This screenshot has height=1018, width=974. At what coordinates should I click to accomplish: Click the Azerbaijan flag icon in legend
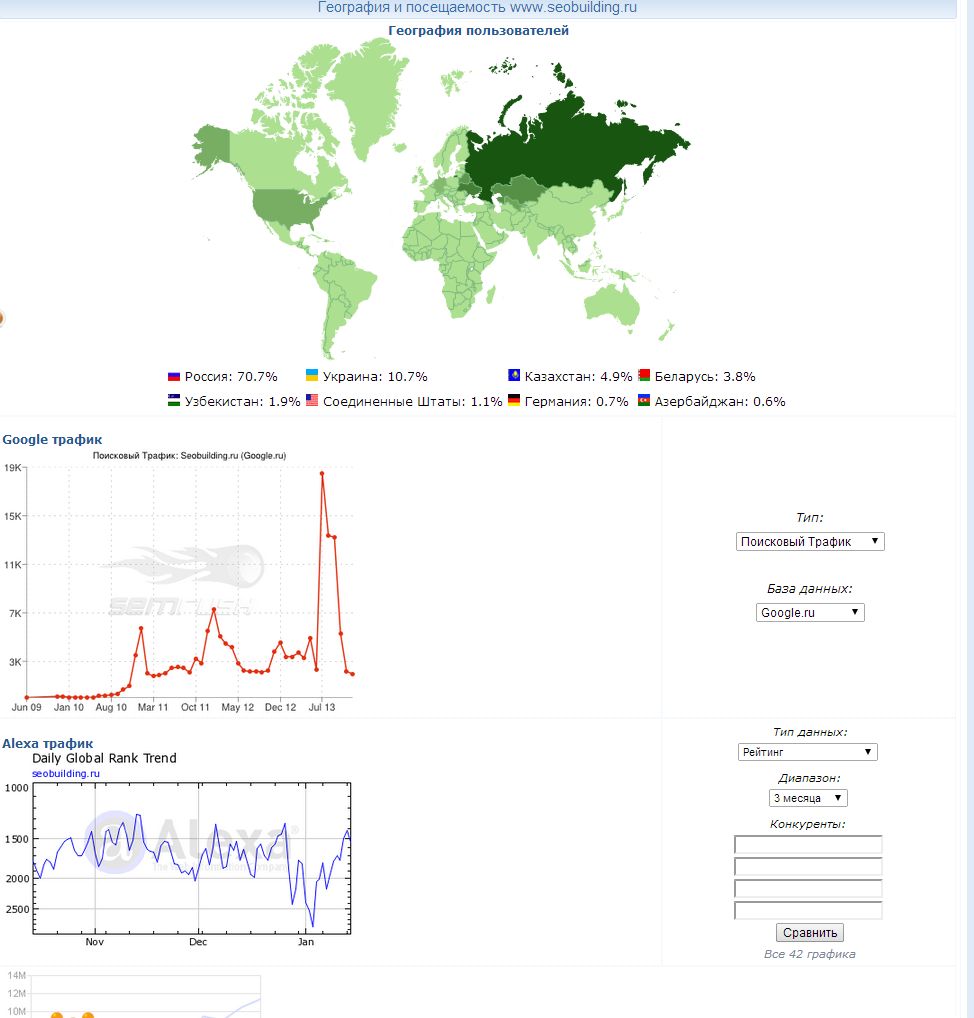[x=645, y=401]
